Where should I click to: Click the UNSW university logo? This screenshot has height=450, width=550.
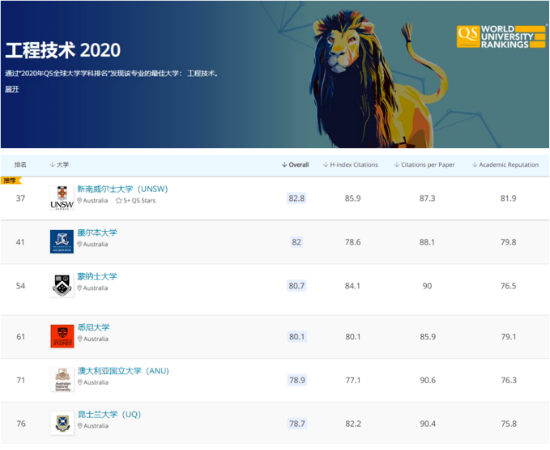[62, 198]
